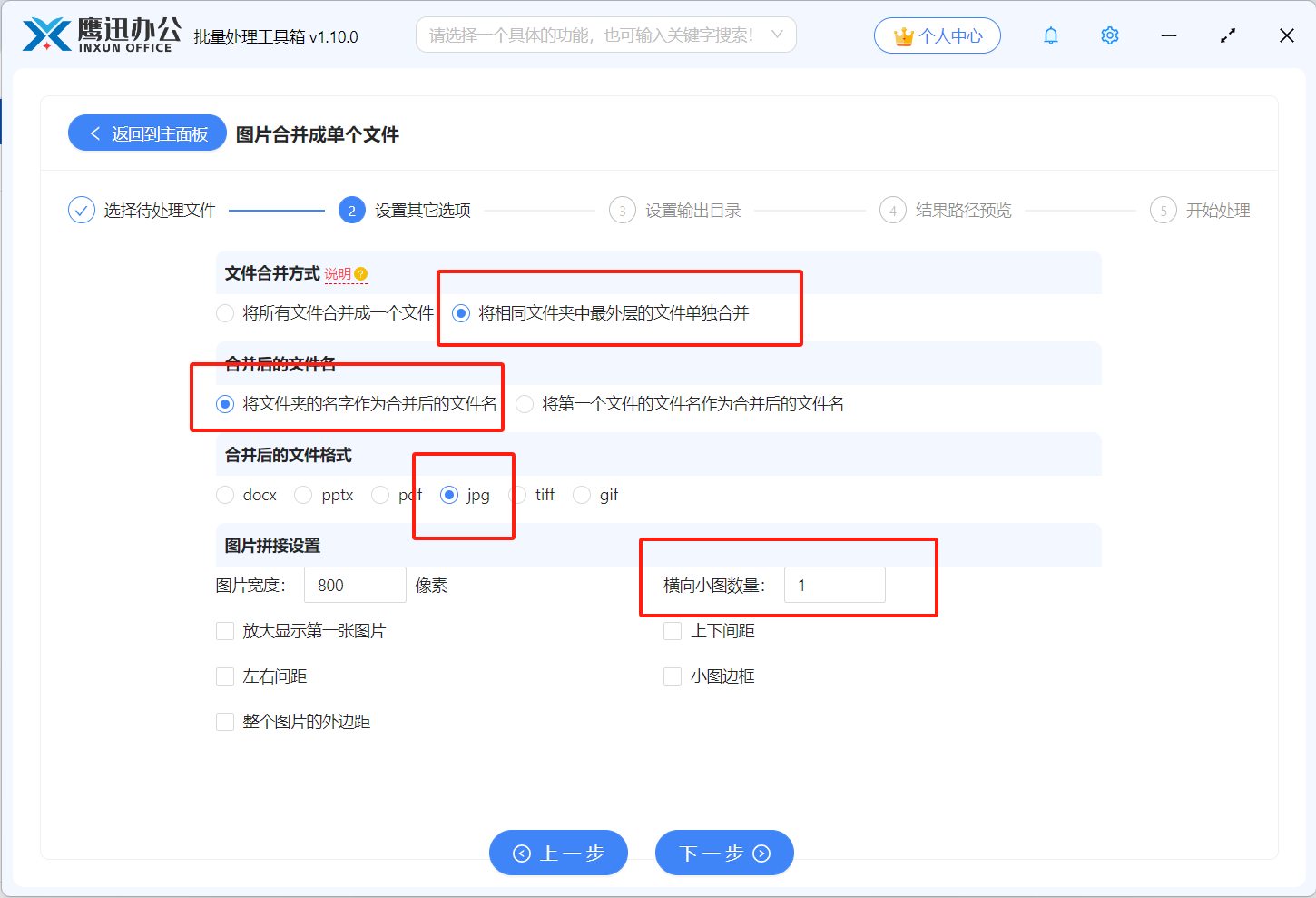Click the 横向小图数量 input field
Viewport: 1316px width, 898px height.
click(835, 585)
